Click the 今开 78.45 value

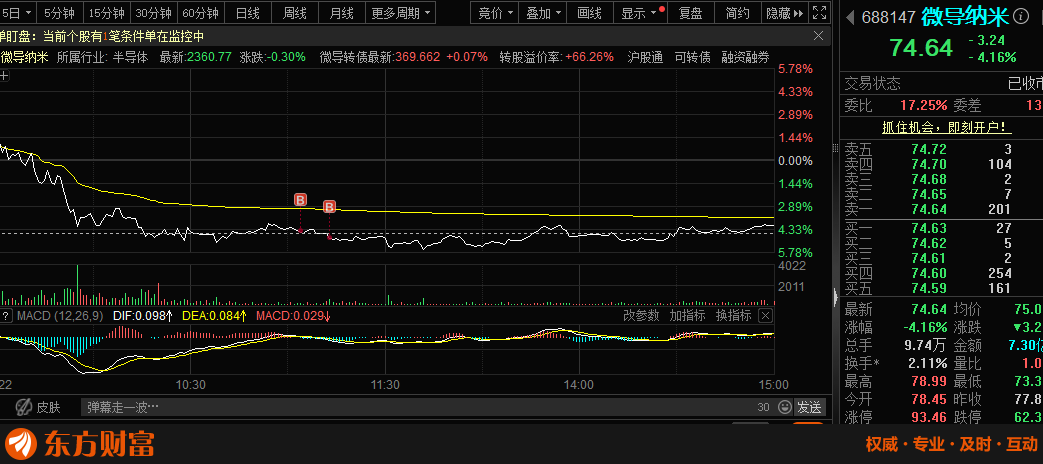coord(929,400)
